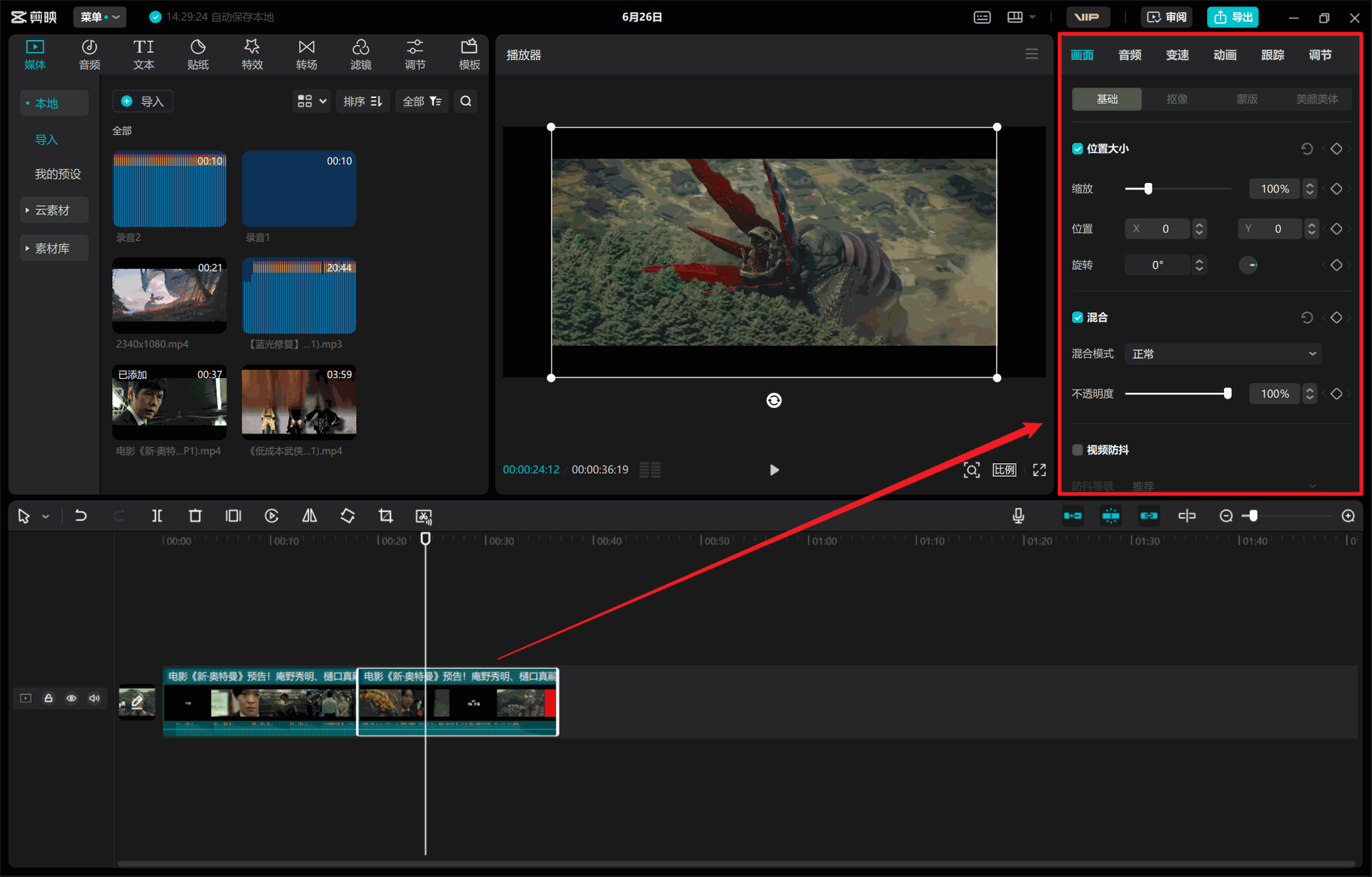
Task: Select the 2340x1080.mp4 thumbnail
Action: click(169, 295)
